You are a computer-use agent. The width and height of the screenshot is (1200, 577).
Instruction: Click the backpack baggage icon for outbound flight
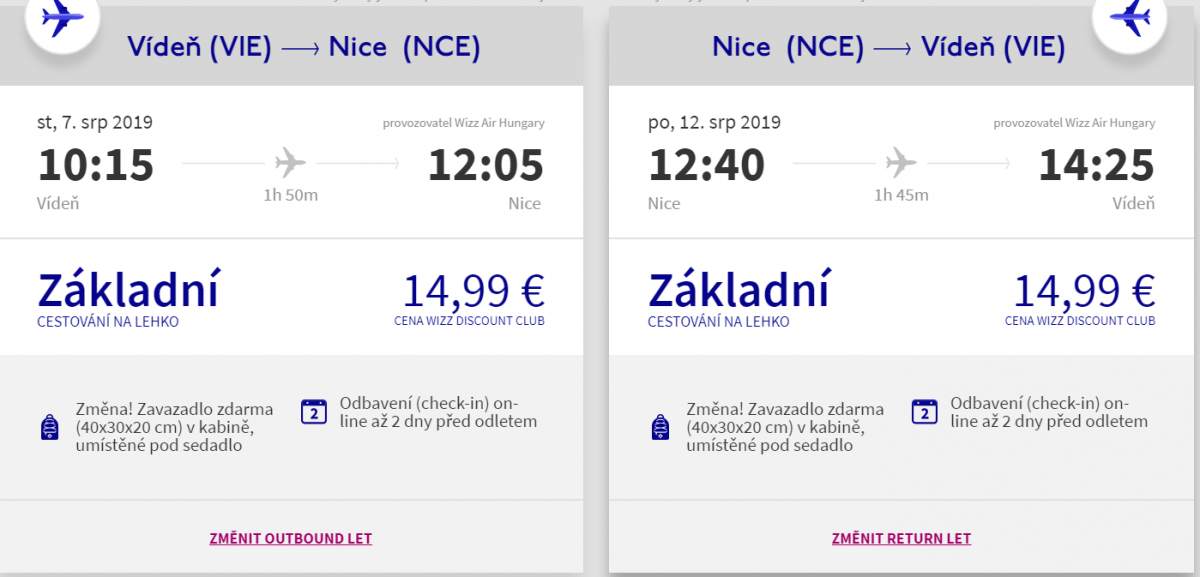point(50,428)
